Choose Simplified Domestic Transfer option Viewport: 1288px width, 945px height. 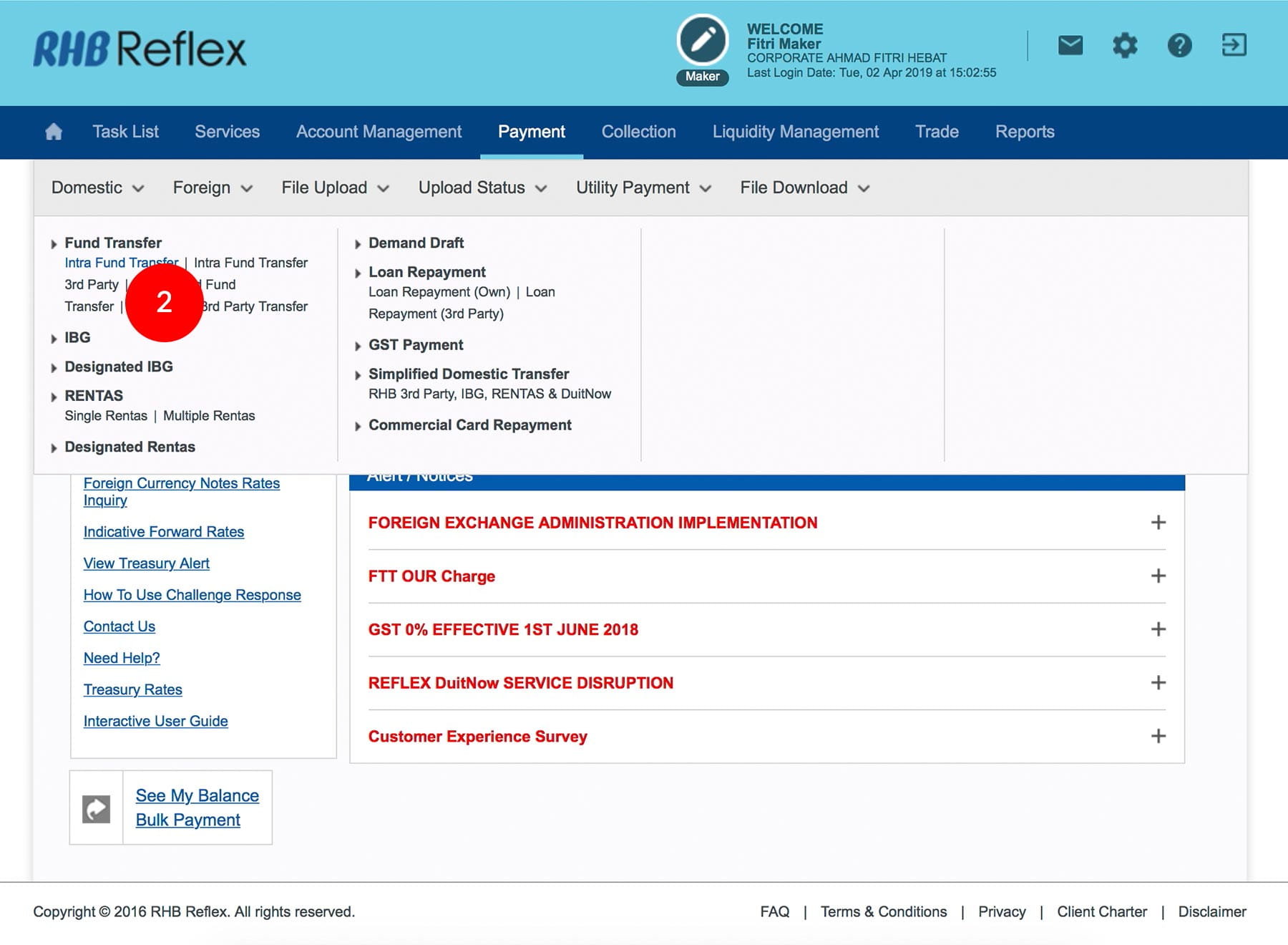pyautogui.click(x=468, y=374)
